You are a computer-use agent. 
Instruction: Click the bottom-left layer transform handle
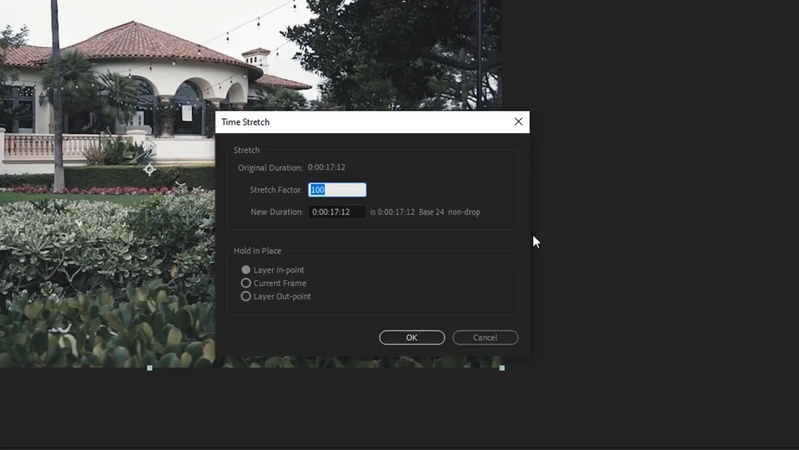(x=150, y=368)
